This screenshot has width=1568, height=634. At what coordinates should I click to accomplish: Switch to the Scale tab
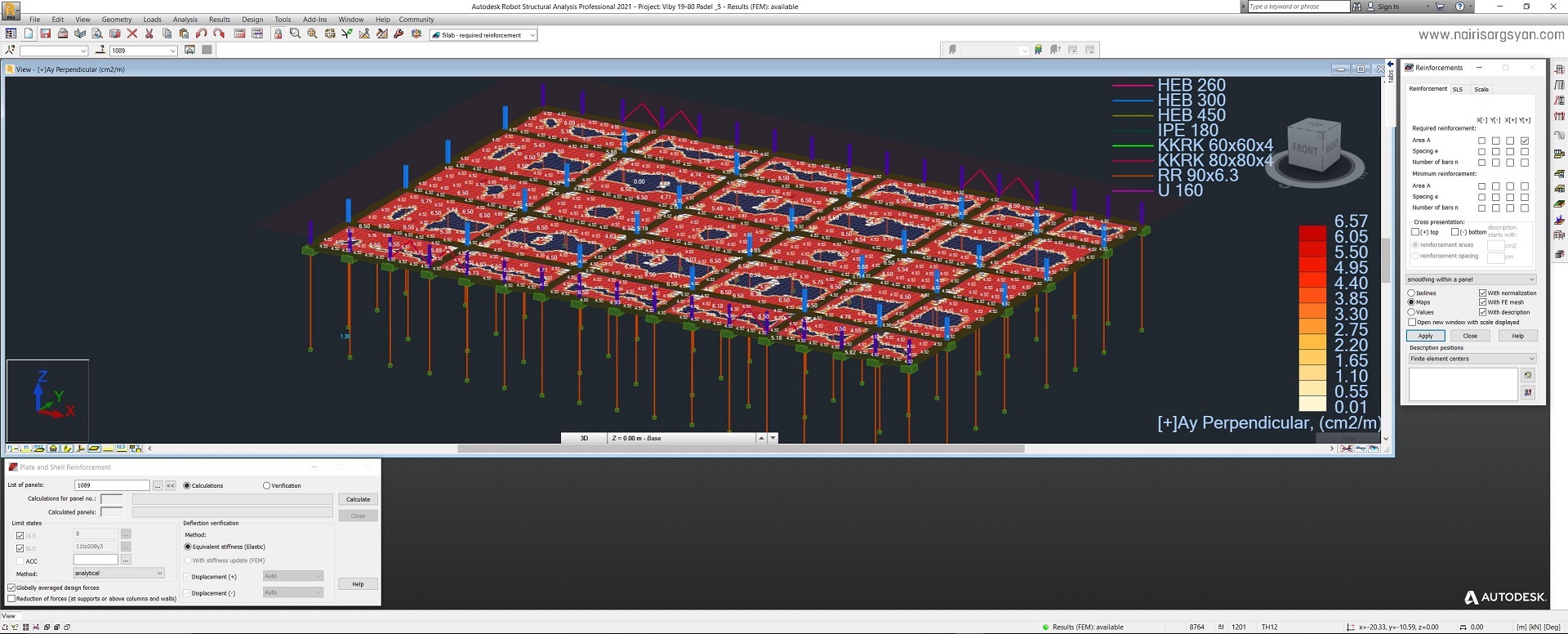tap(1481, 89)
